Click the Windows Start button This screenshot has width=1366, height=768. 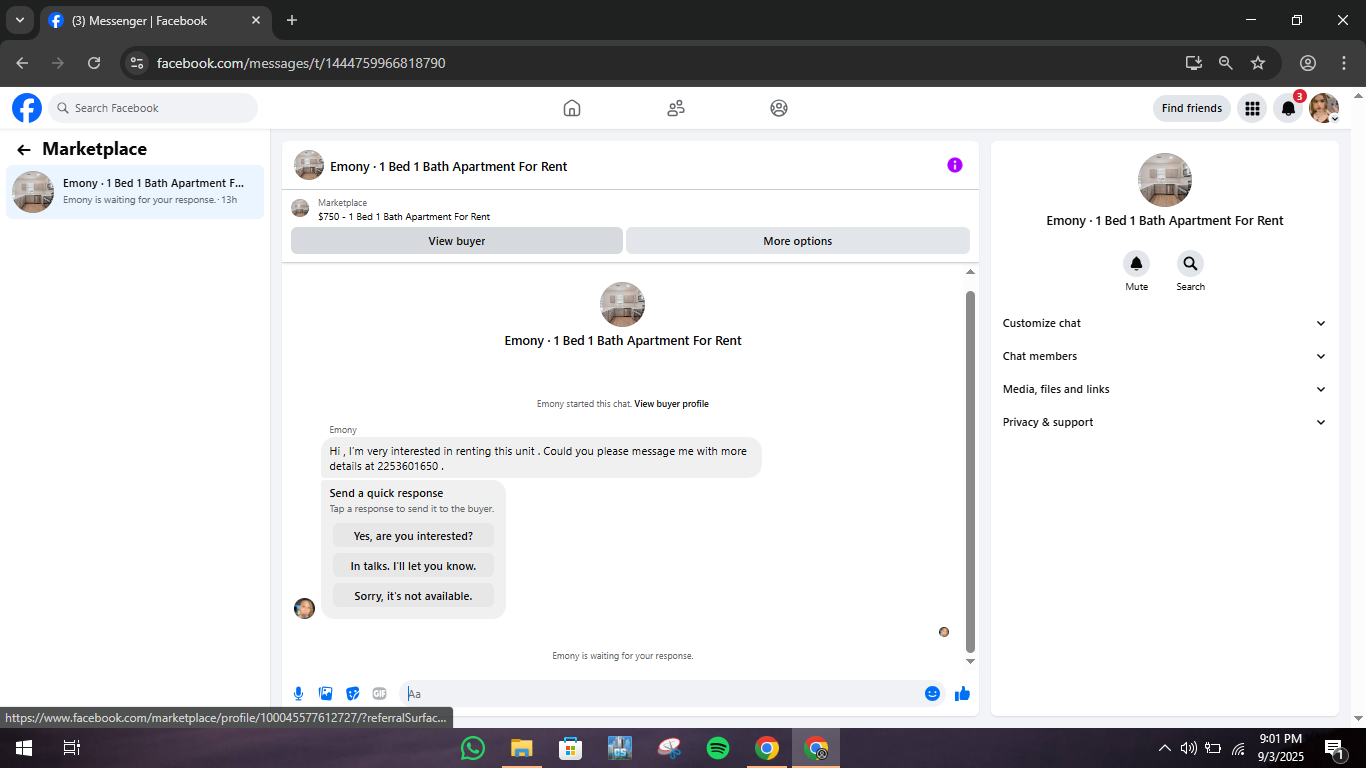click(24, 748)
